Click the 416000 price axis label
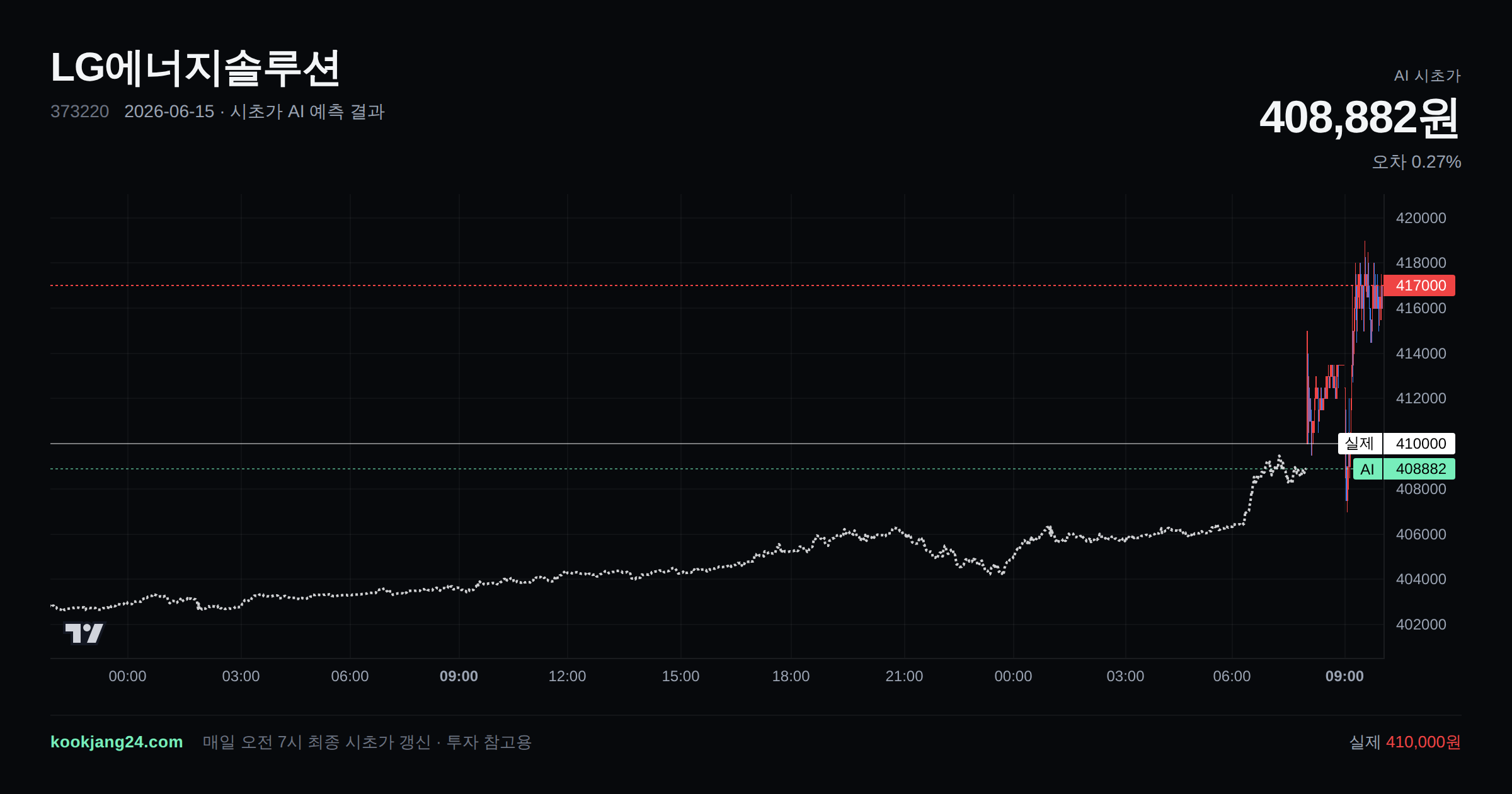Image resolution: width=1512 pixels, height=794 pixels. tap(1421, 308)
